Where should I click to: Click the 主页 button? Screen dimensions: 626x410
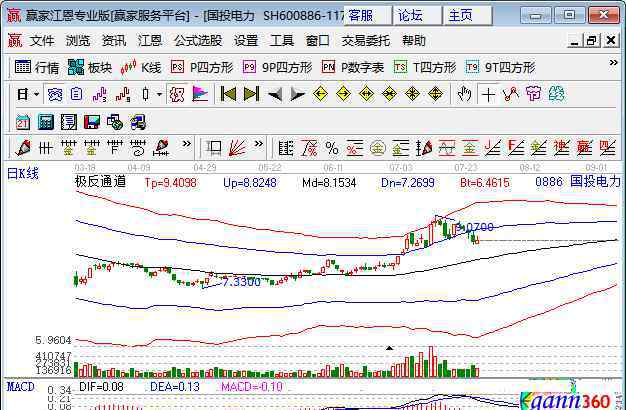coord(468,16)
